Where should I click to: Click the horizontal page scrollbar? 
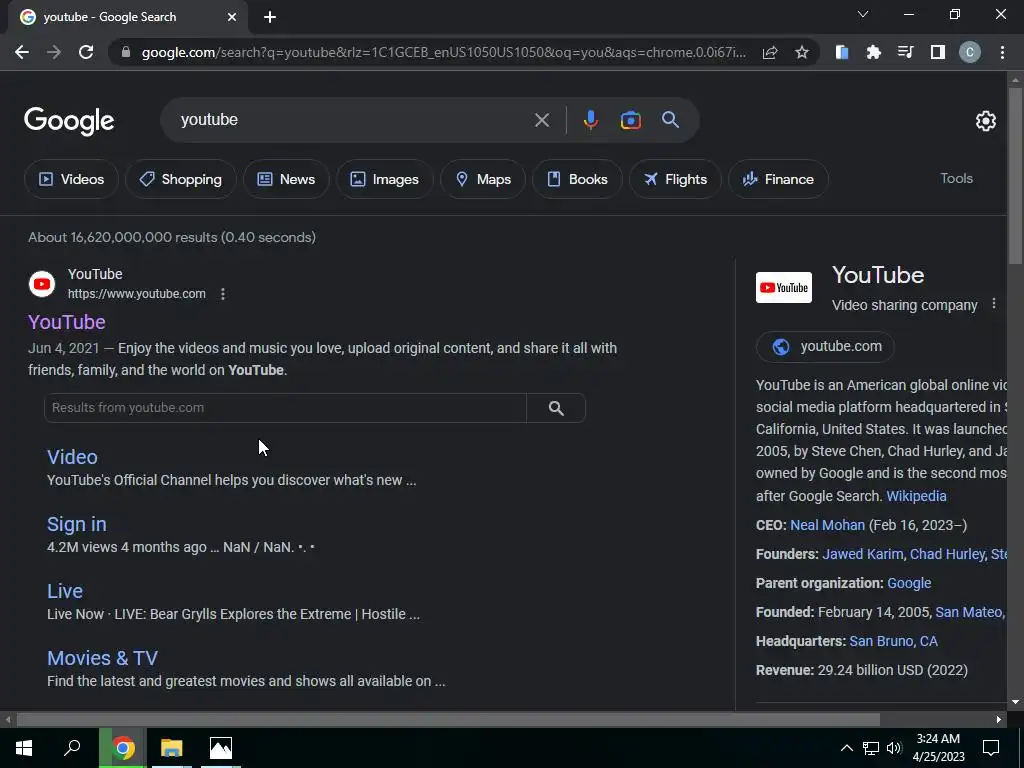(448, 720)
